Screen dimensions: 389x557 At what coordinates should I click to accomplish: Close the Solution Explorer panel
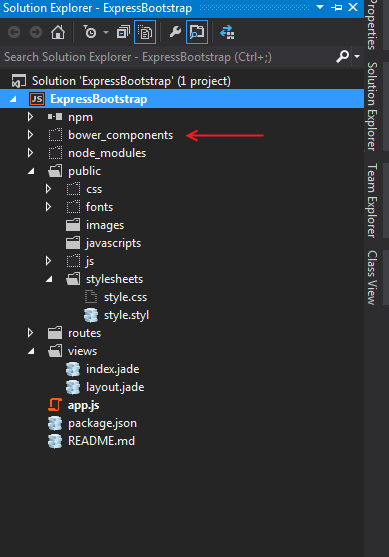353,7
